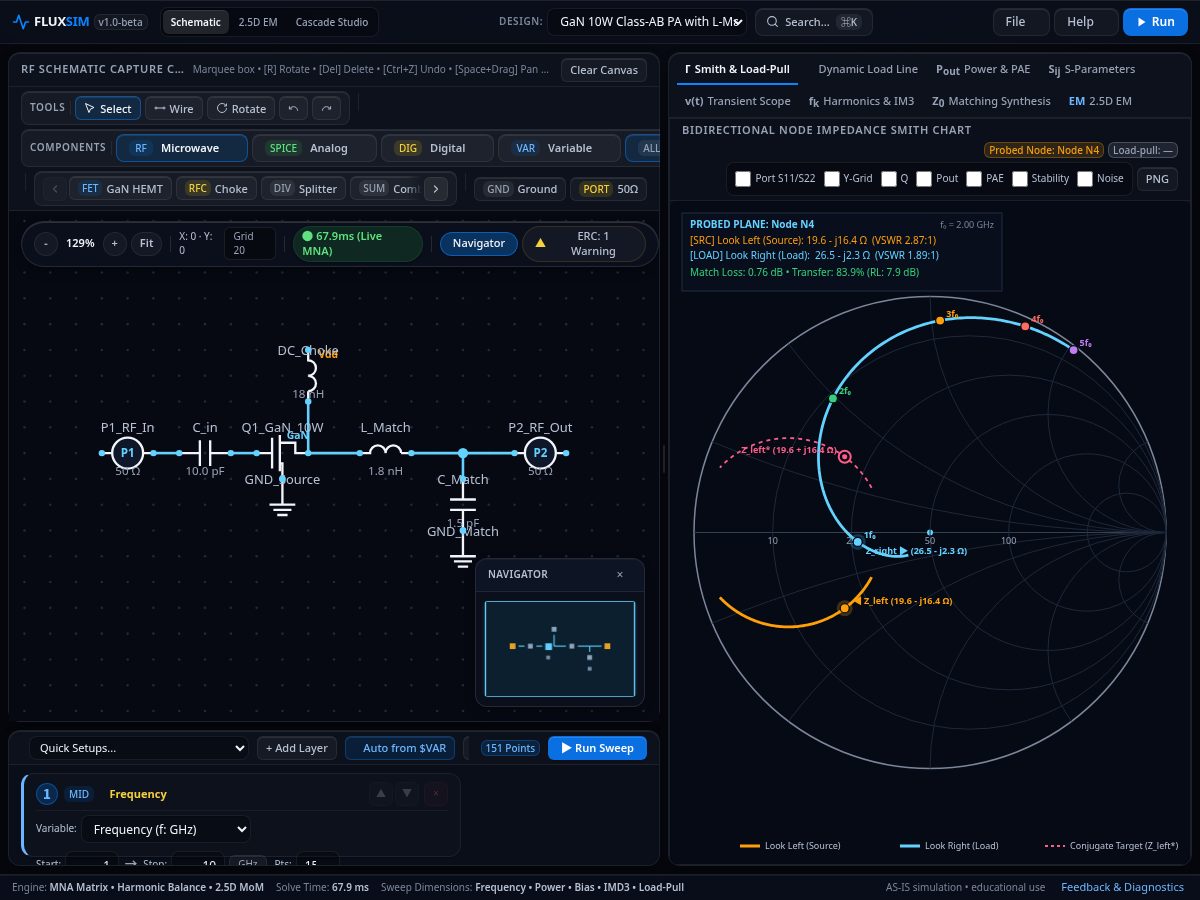Open the File menu
The image size is (1200, 900).
point(1021,22)
